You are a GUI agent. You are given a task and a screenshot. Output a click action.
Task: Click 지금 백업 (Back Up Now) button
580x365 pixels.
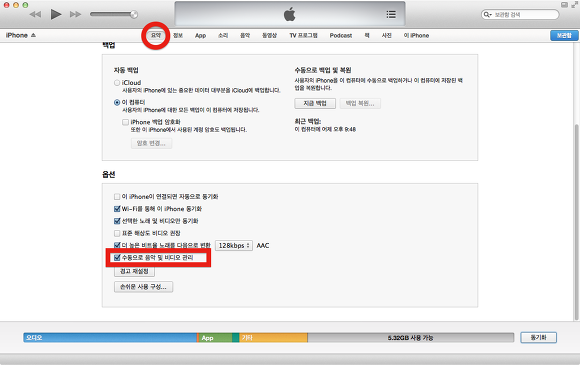315,103
